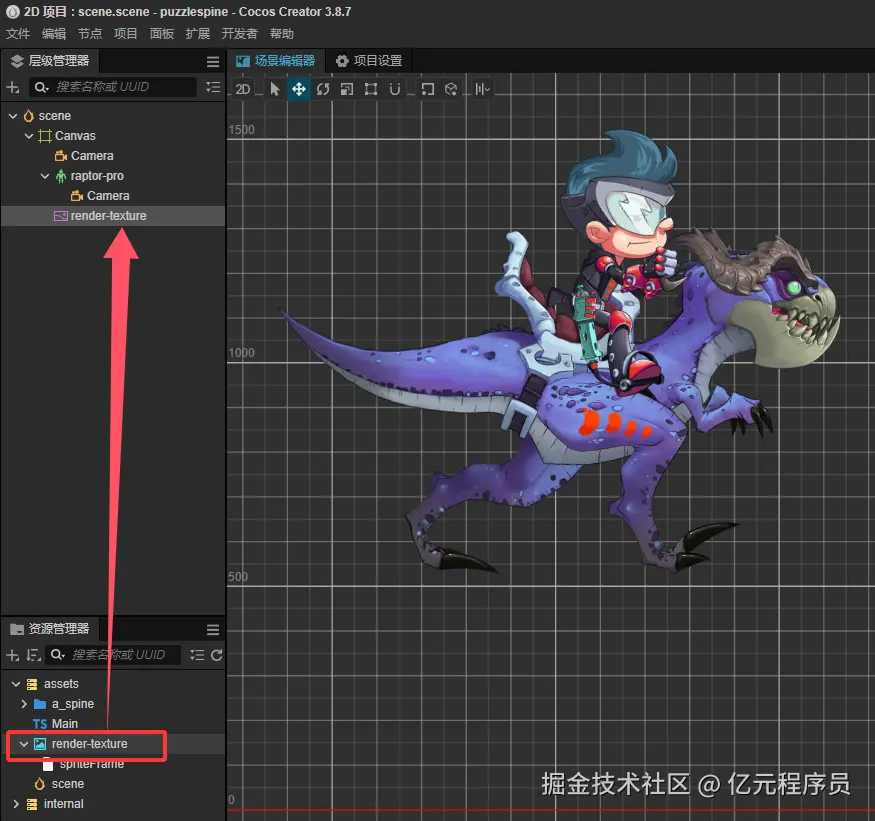Image resolution: width=875 pixels, height=821 pixels.
Task: Open the 文件 menu
Action: [18, 33]
